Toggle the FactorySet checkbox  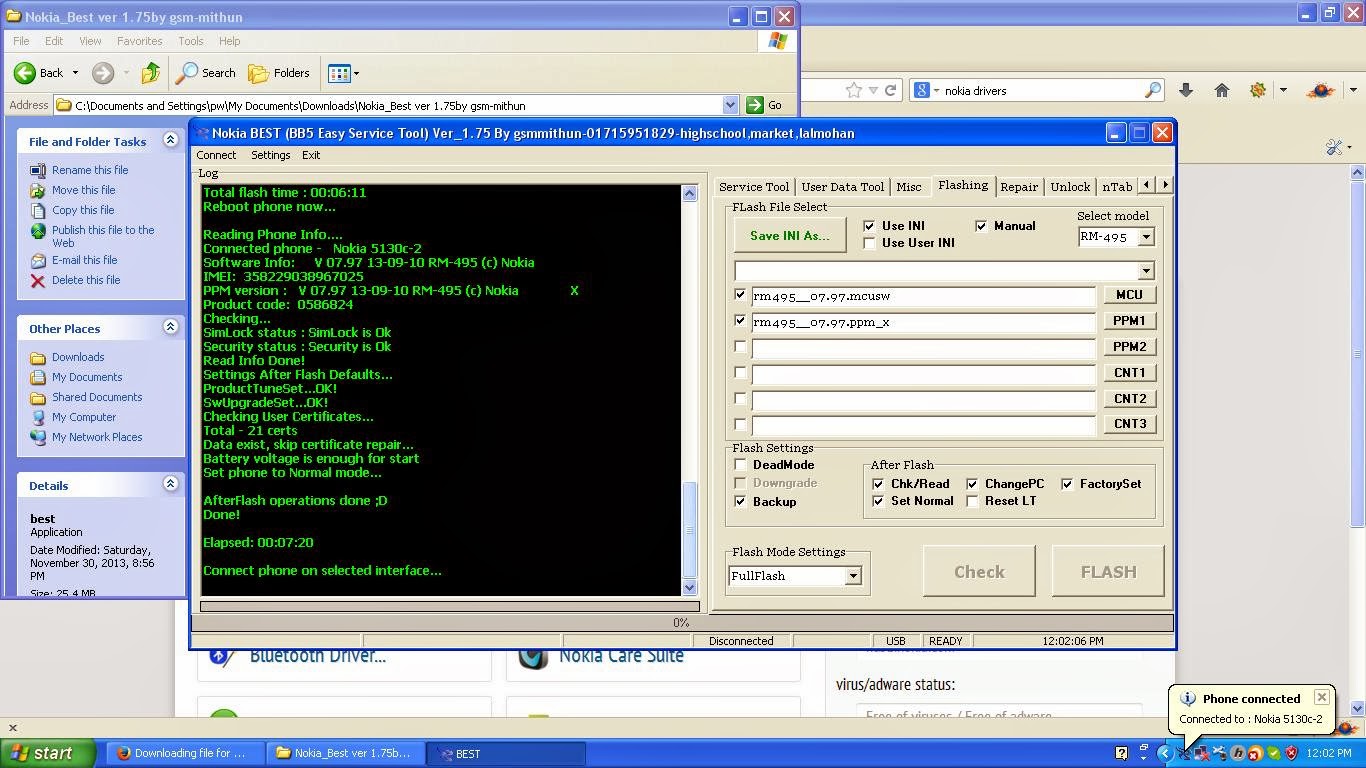(x=1067, y=484)
